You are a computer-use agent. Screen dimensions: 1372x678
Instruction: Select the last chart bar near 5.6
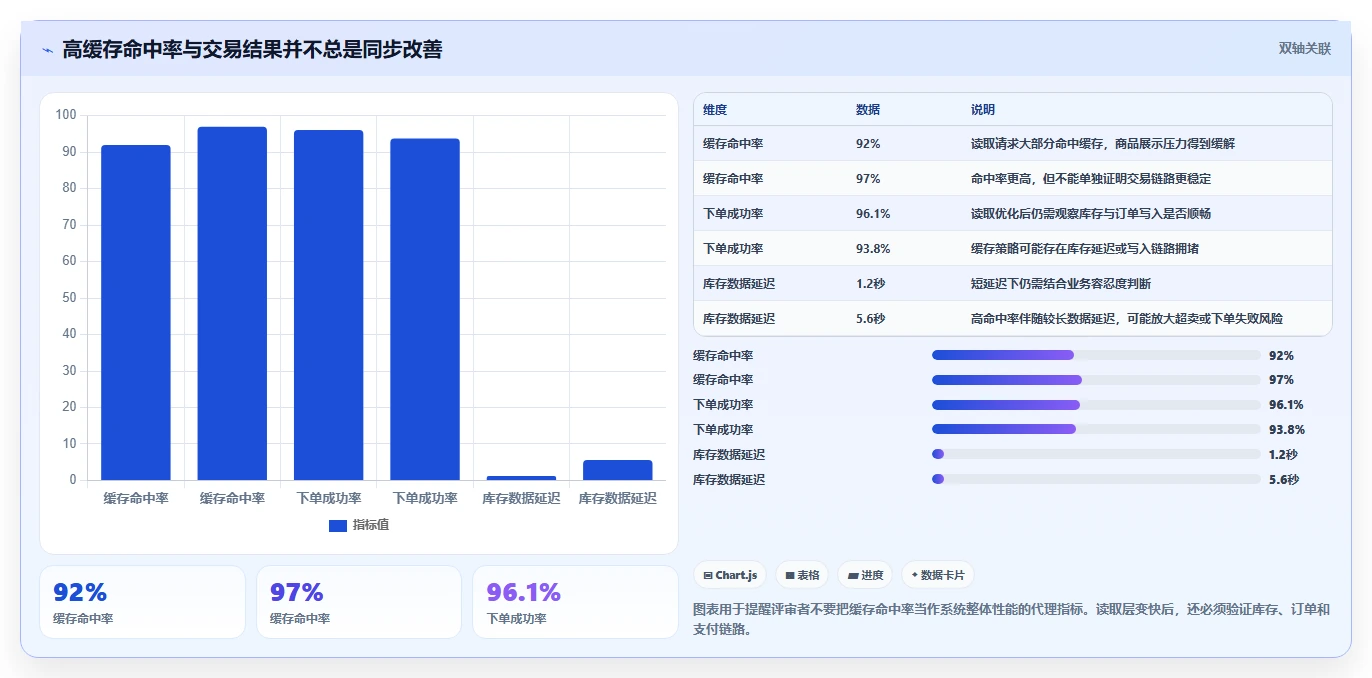pos(617,470)
